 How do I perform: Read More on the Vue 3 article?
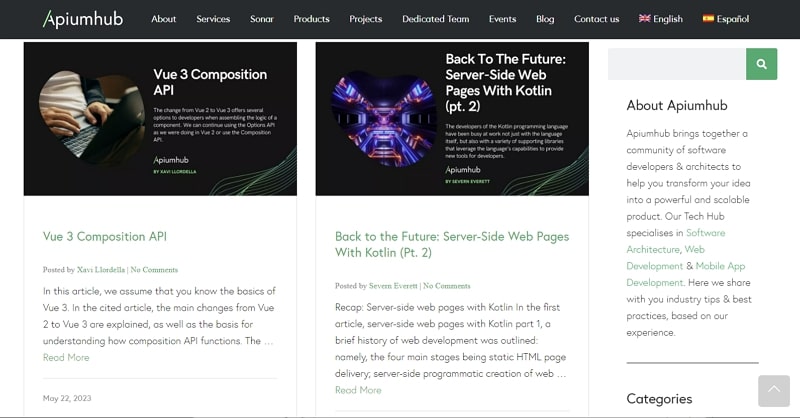tap(66, 357)
